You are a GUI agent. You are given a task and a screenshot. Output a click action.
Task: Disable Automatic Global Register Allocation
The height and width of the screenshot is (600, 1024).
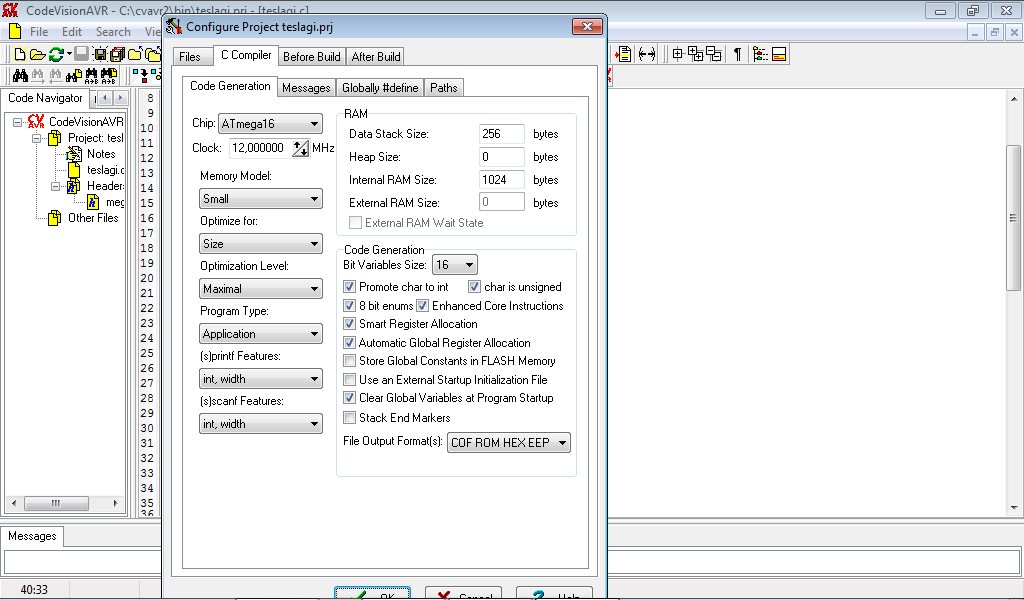coord(349,343)
